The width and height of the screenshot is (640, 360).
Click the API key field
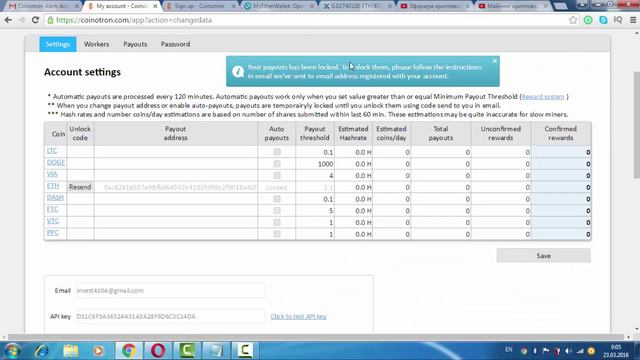(170, 316)
